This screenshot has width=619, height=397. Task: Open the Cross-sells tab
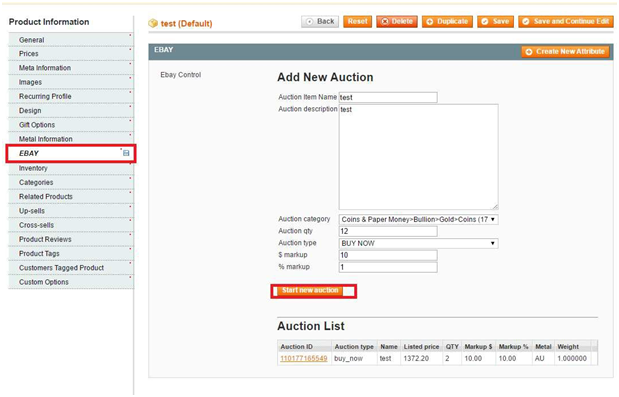[x=71, y=225]
